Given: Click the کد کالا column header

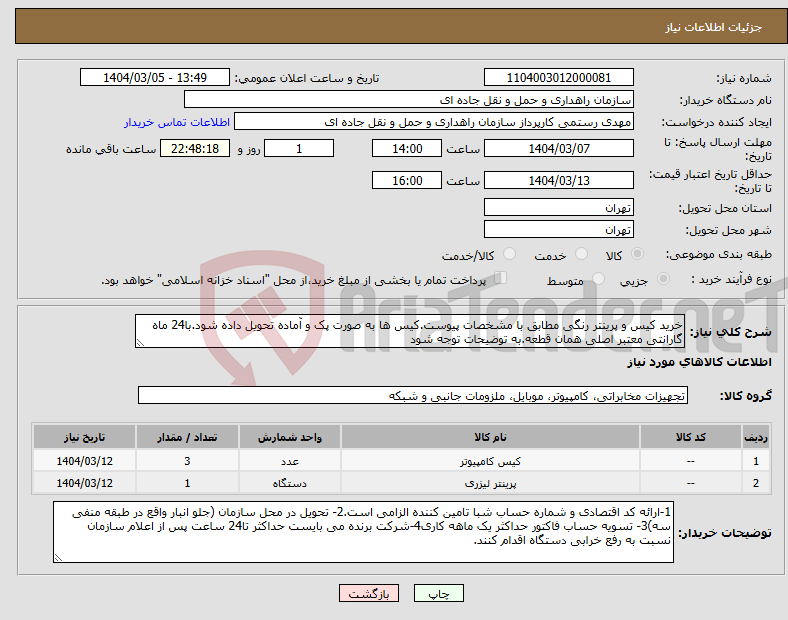Looking at the screenshot, I should tap(691, 437).
